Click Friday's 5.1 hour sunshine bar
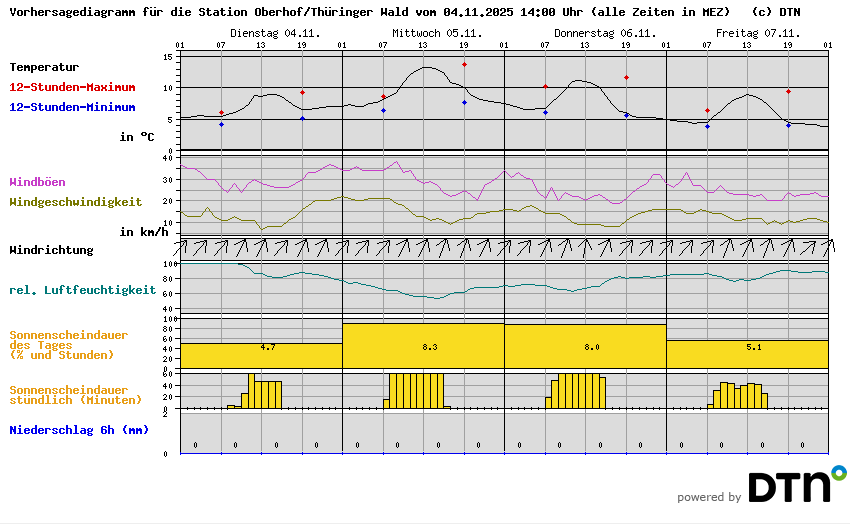850x524 pixels. [747, 354]
